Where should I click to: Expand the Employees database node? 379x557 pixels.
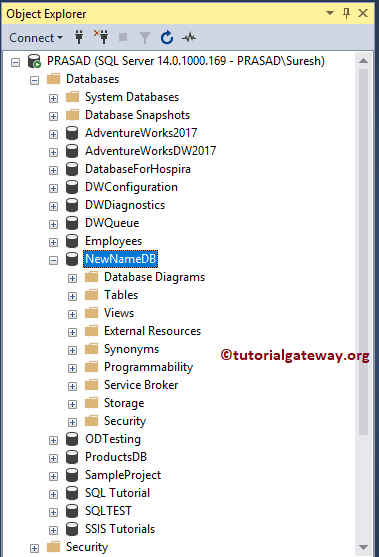click(53, 243)
